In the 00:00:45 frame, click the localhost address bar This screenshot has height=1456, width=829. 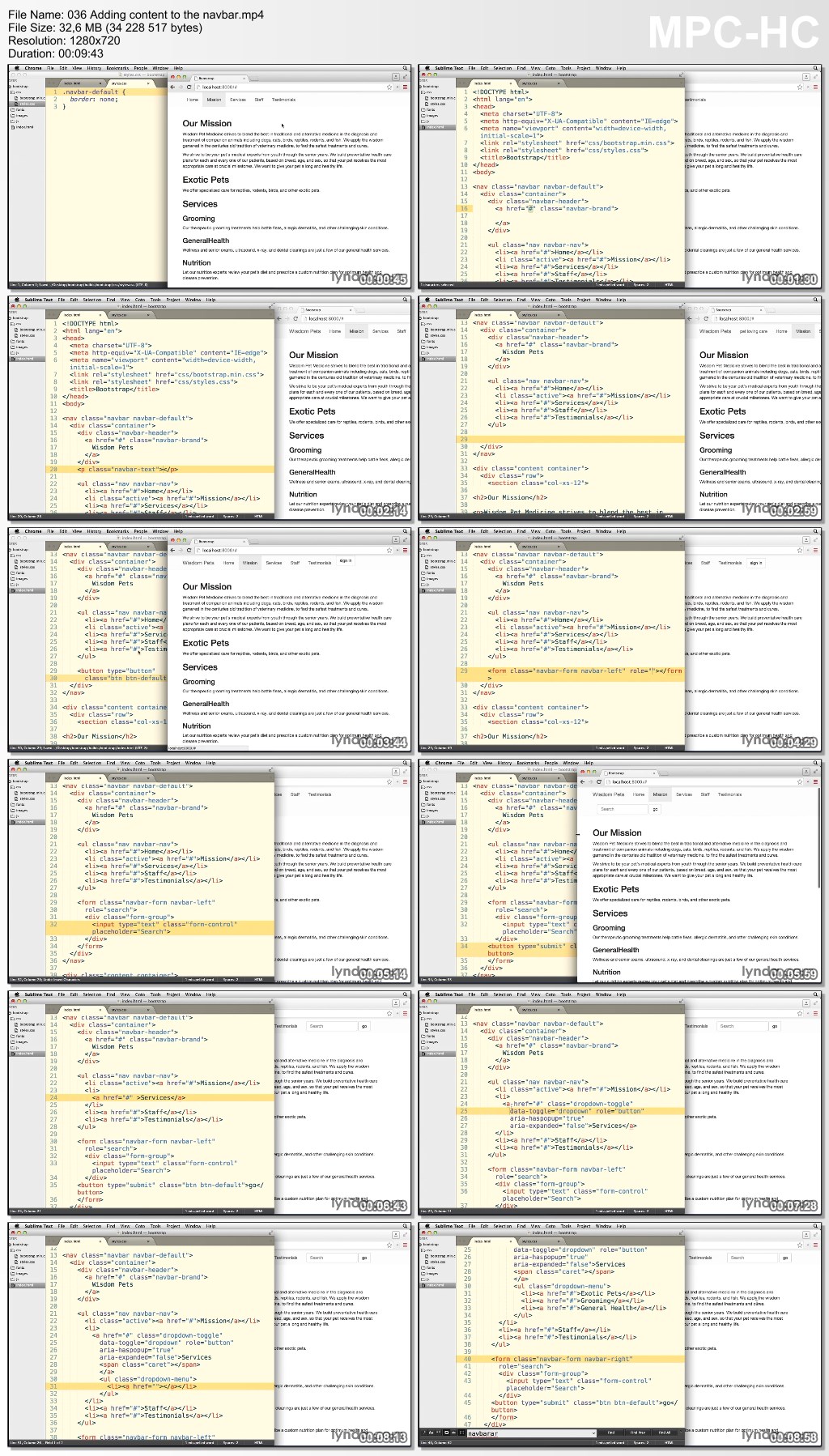[295, 87]
